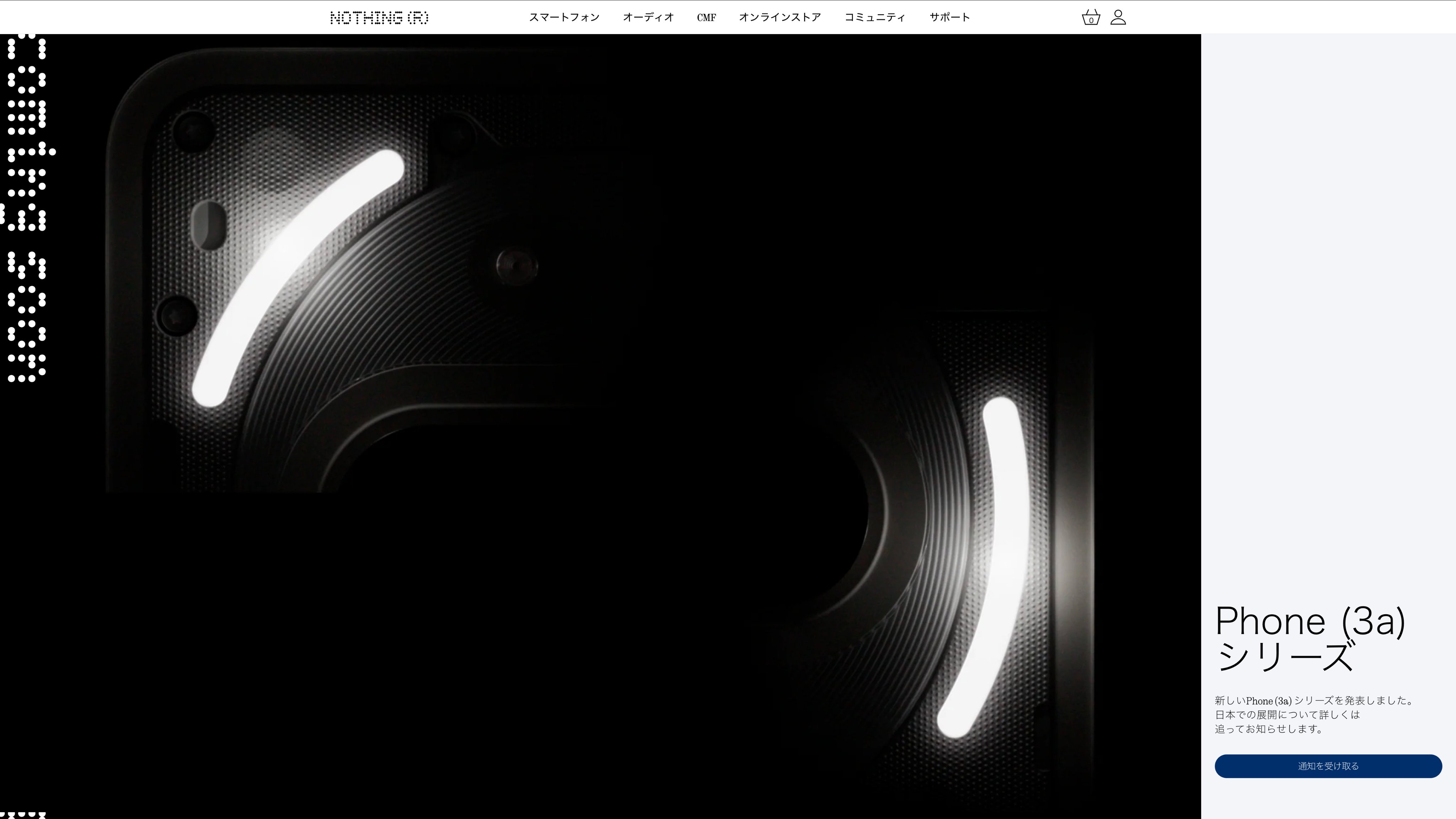Open the スマートフォン menu
Screen dimensions: 1456x819
click(563, 17)
